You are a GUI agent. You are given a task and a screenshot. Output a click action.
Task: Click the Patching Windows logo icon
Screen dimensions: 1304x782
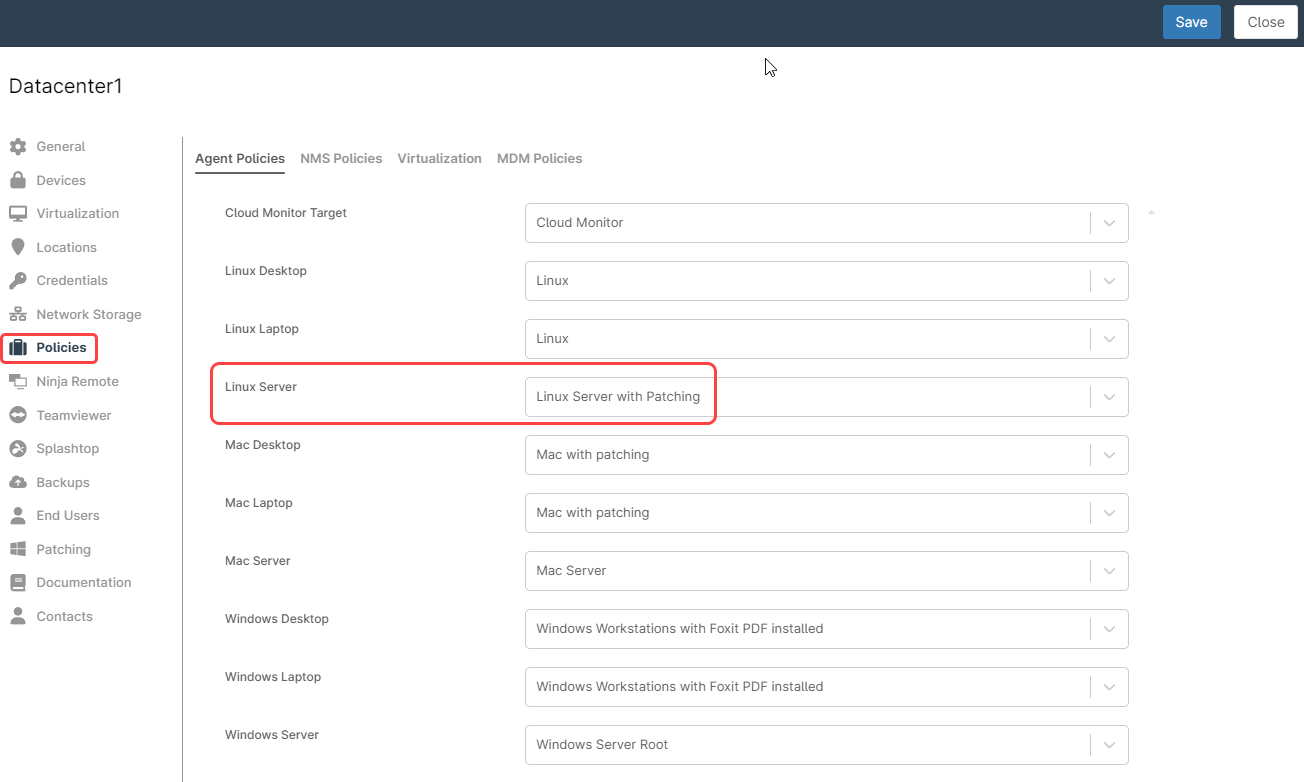pos(18,550)
